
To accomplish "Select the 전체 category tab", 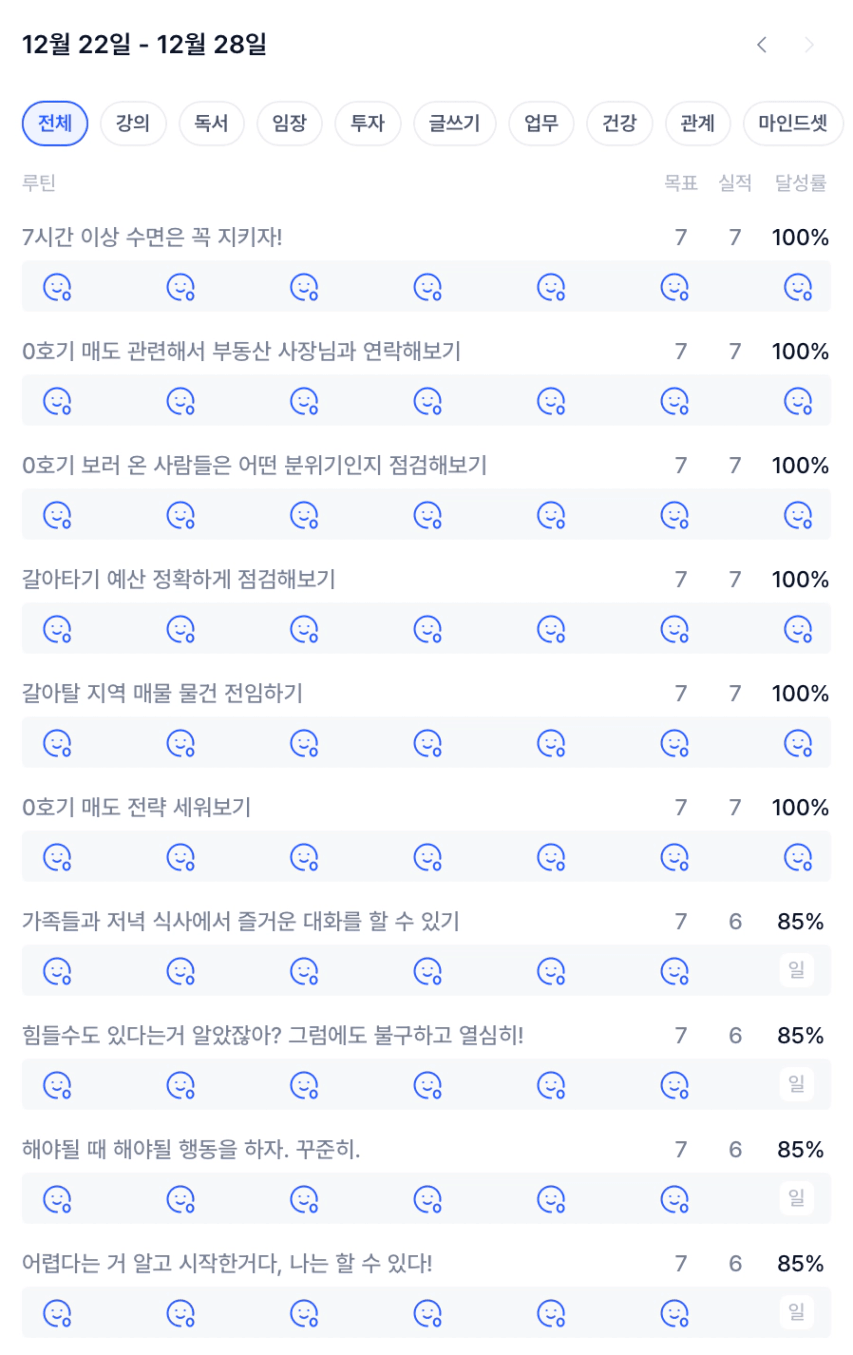I will [x=55, y=124].
